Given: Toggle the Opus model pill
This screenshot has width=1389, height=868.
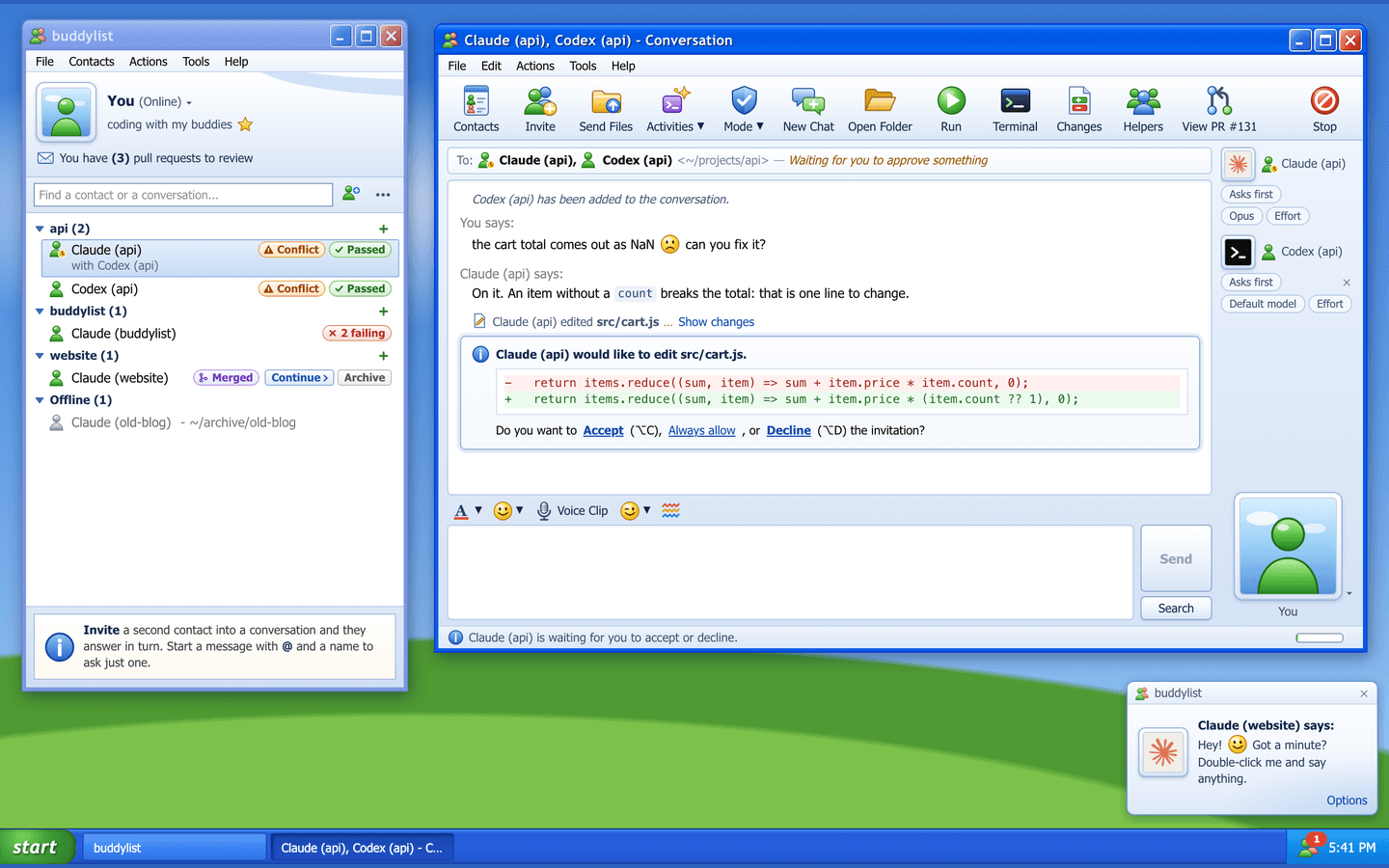Looking at the screenshot, I should pyautogui.click(x=1241, y=216).
